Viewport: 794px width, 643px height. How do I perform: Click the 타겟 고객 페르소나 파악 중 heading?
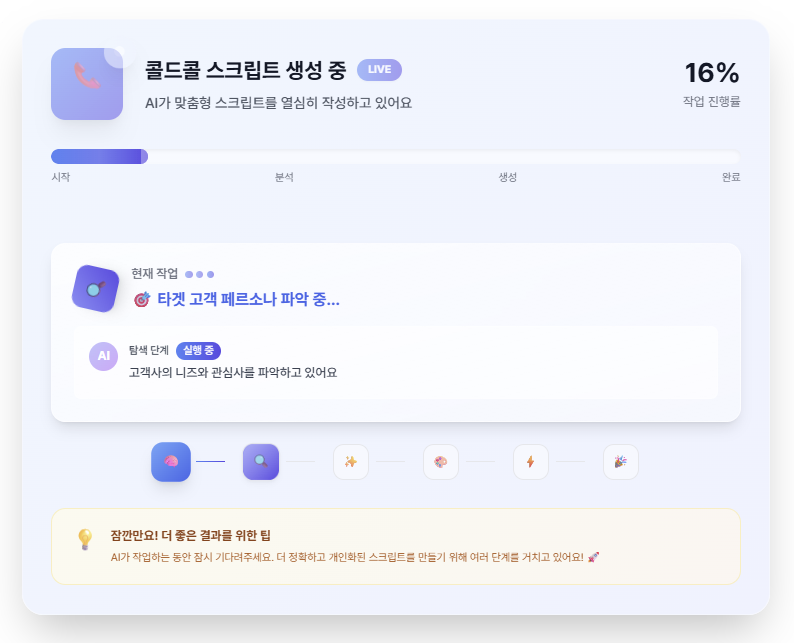[x=248, y=299]
